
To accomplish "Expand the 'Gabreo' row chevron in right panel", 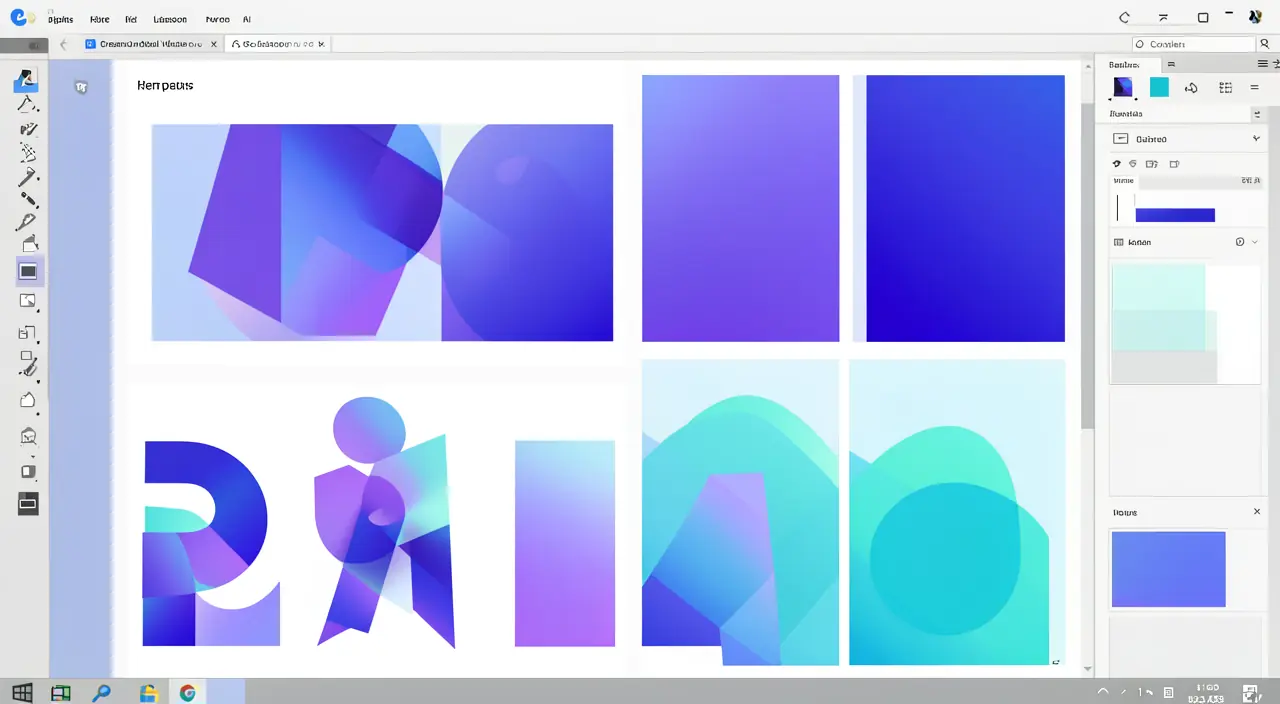I will [x=1256, y=139].
